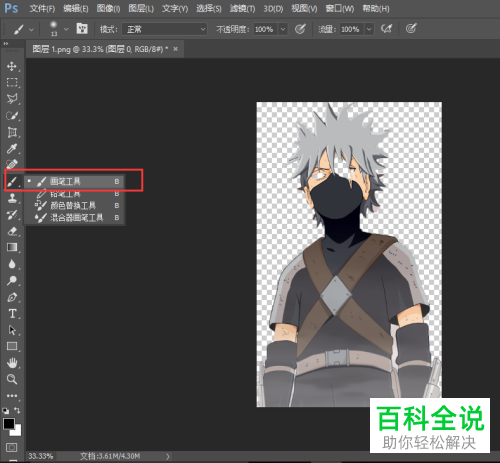Select the Zoom tool
The height and width of the screenshot is (463, 500).
pyautogui.click(x=12, y=379)
